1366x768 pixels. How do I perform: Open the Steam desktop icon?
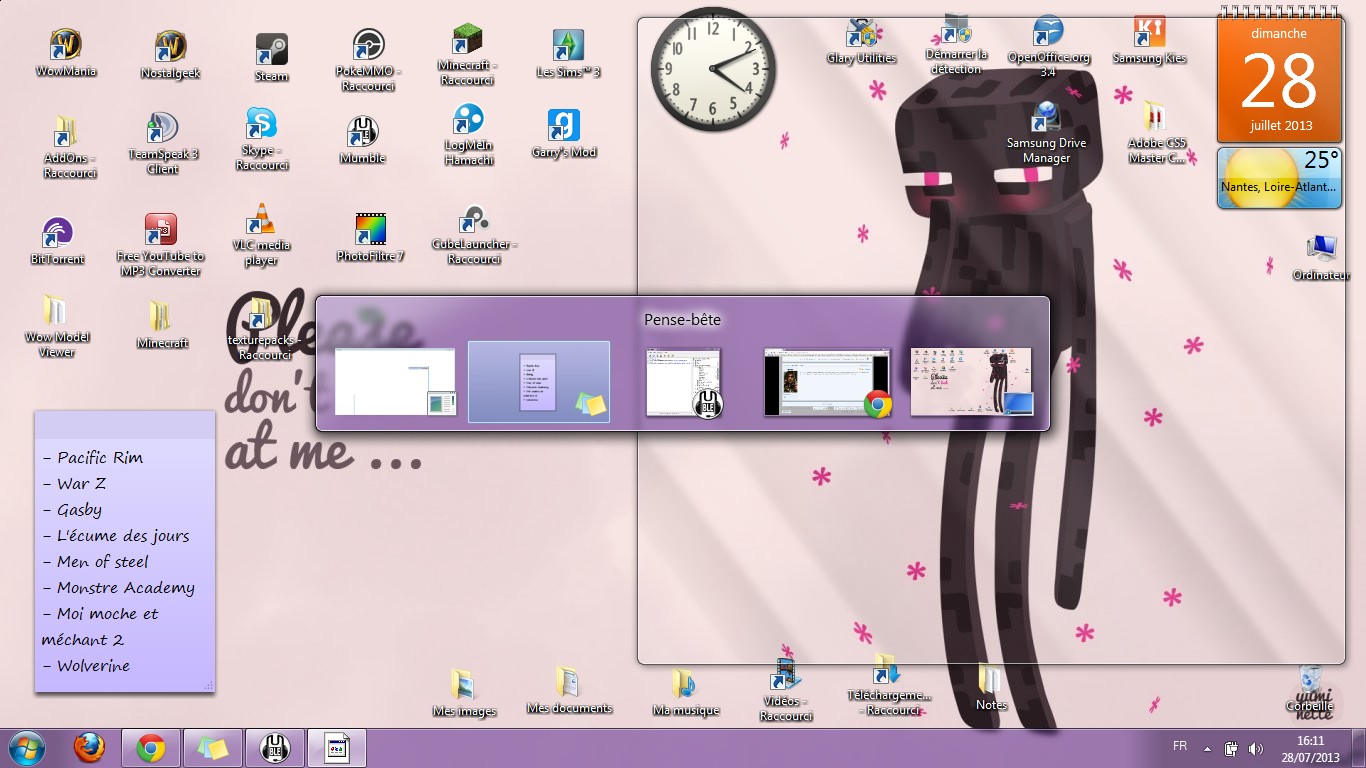[271, 50]
